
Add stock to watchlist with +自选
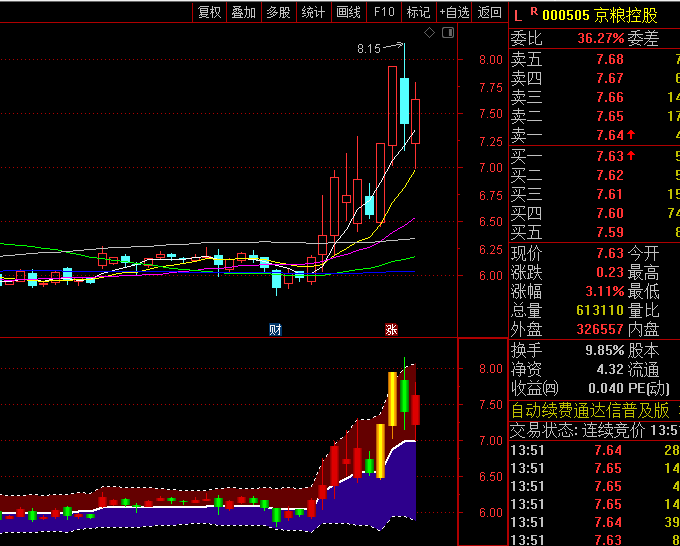(x=453, y=12)
